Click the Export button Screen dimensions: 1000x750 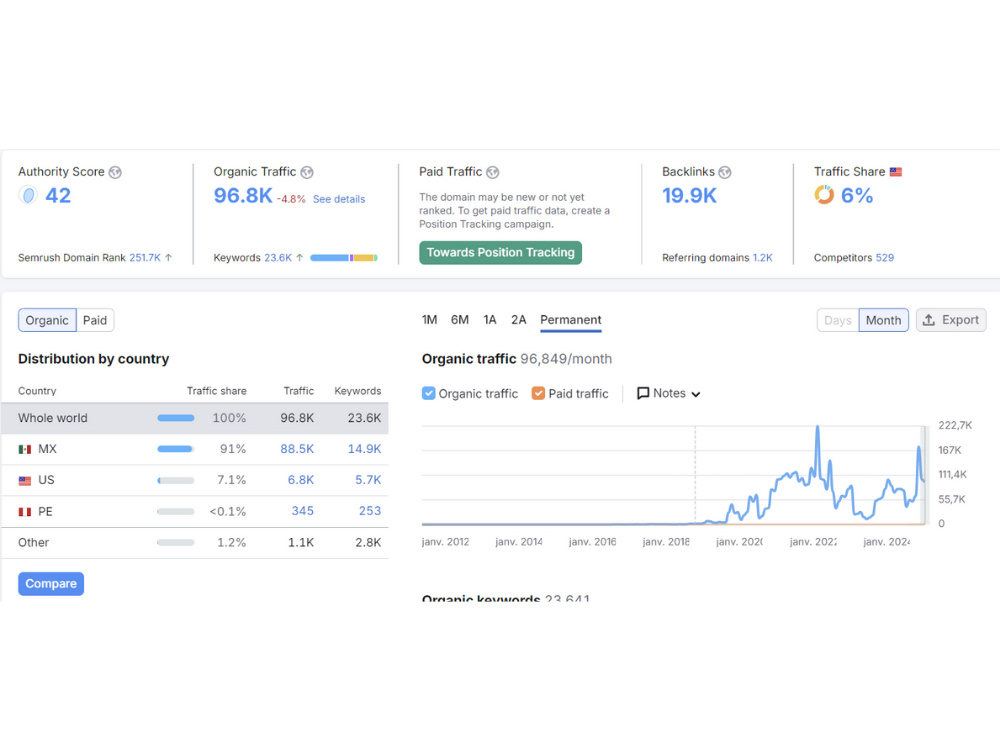pyautogui.click(x=951, y=320)
